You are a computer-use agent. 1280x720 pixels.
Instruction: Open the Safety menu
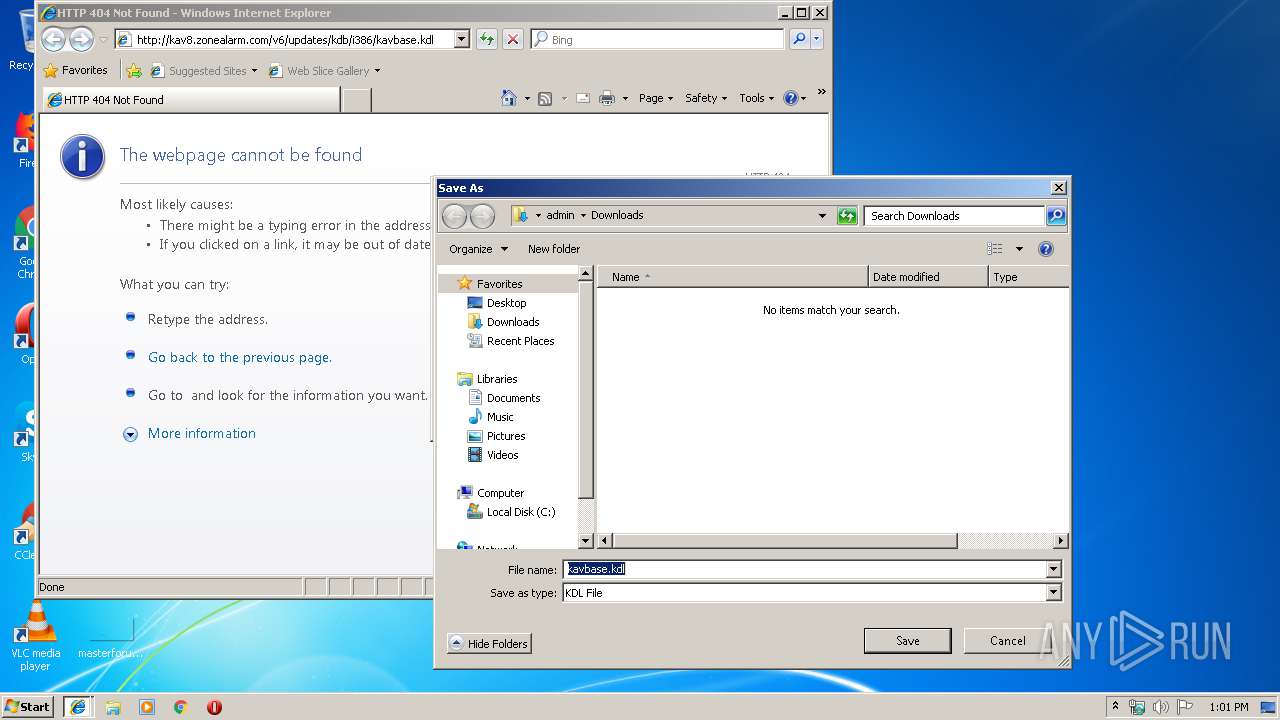706,98
